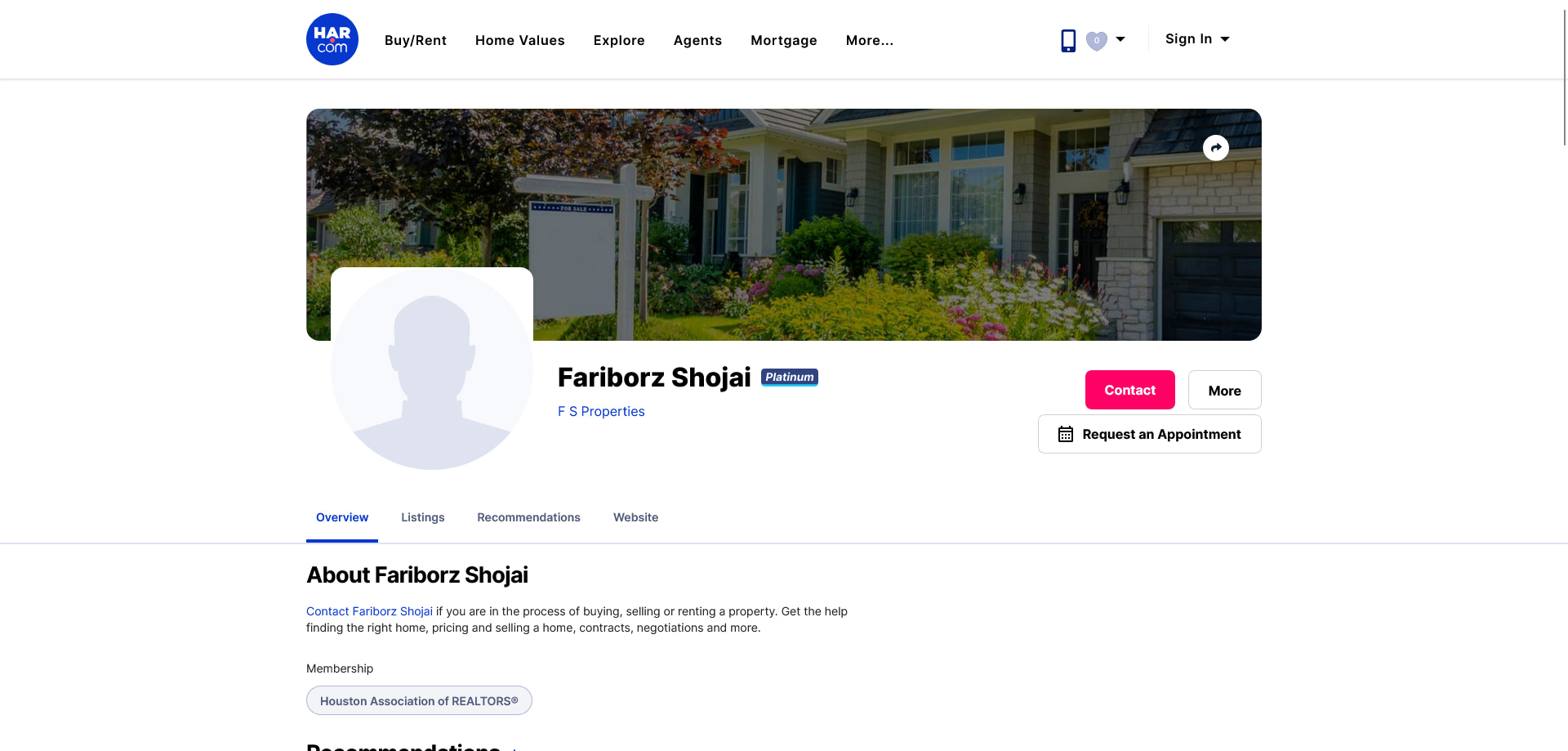1568x751 pixels.
Task: Open the Website tab
Action: pyautogui.click(x=636, y=517)
